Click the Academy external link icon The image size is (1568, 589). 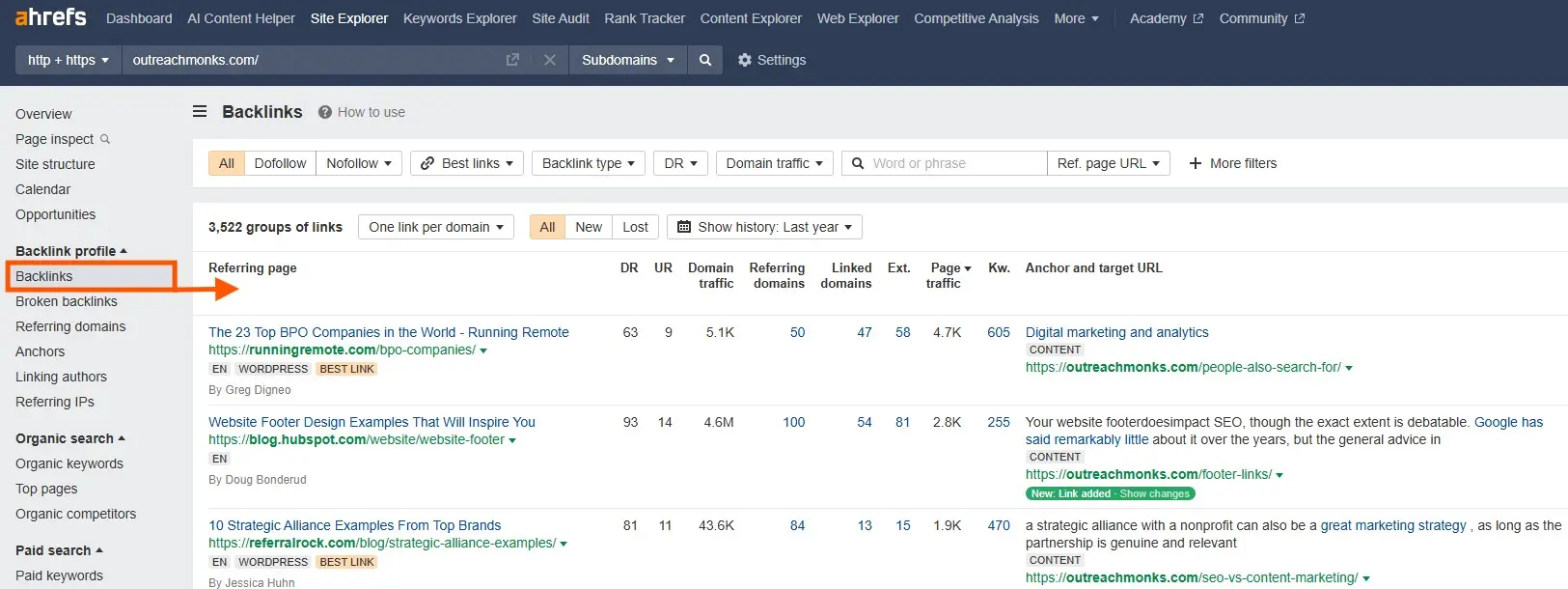[x=1197, y=18]
